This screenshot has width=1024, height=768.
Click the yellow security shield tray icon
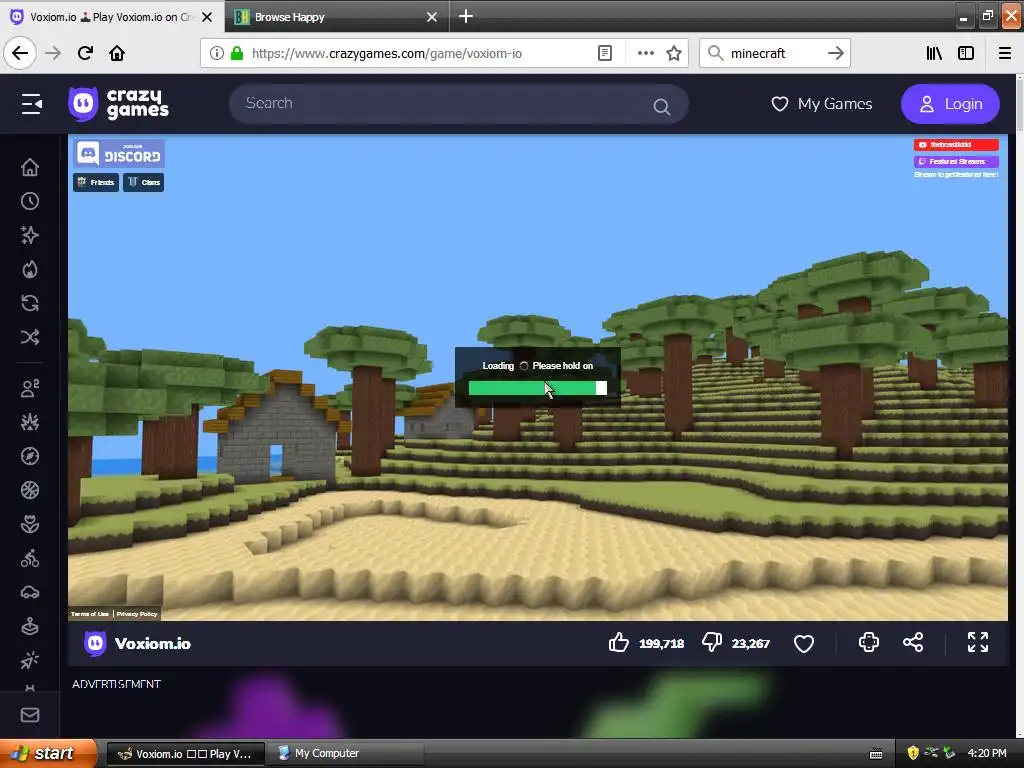coord(913,753)
